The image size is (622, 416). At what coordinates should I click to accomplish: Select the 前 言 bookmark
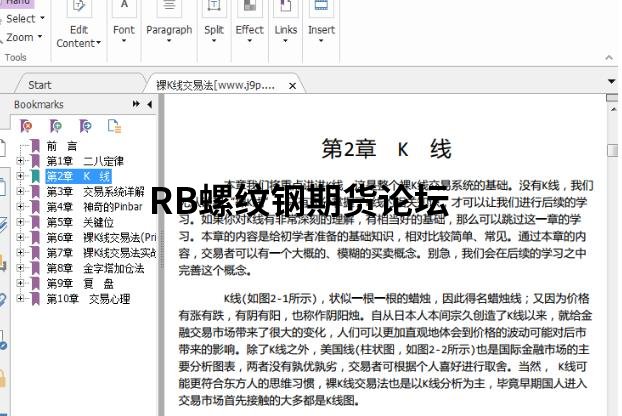pyautogui.click(x=62, y=146)
